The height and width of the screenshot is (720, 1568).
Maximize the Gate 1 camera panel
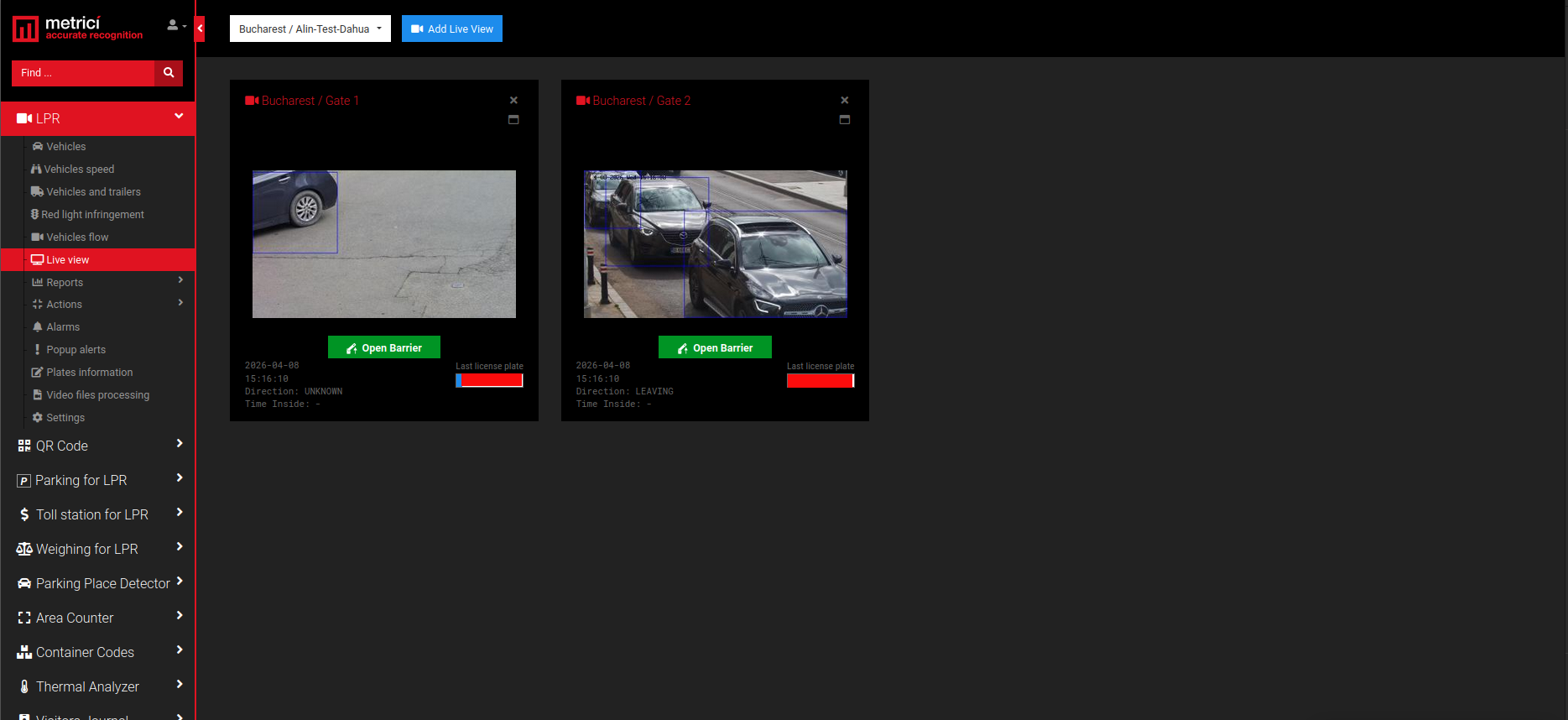coord(514,120)
